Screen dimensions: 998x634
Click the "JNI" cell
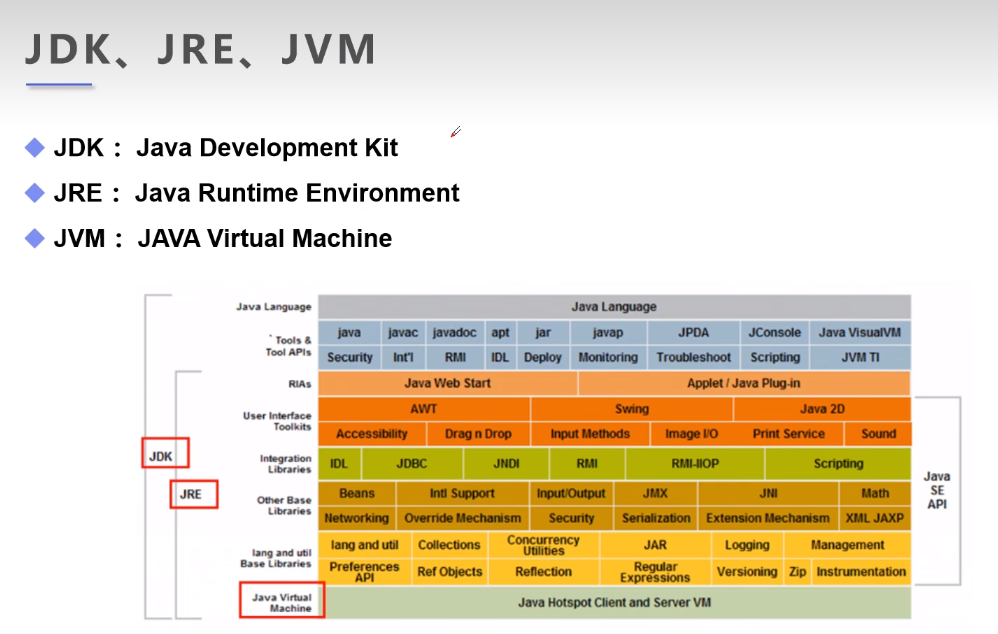pyautogui.click(x=768, y=493)
